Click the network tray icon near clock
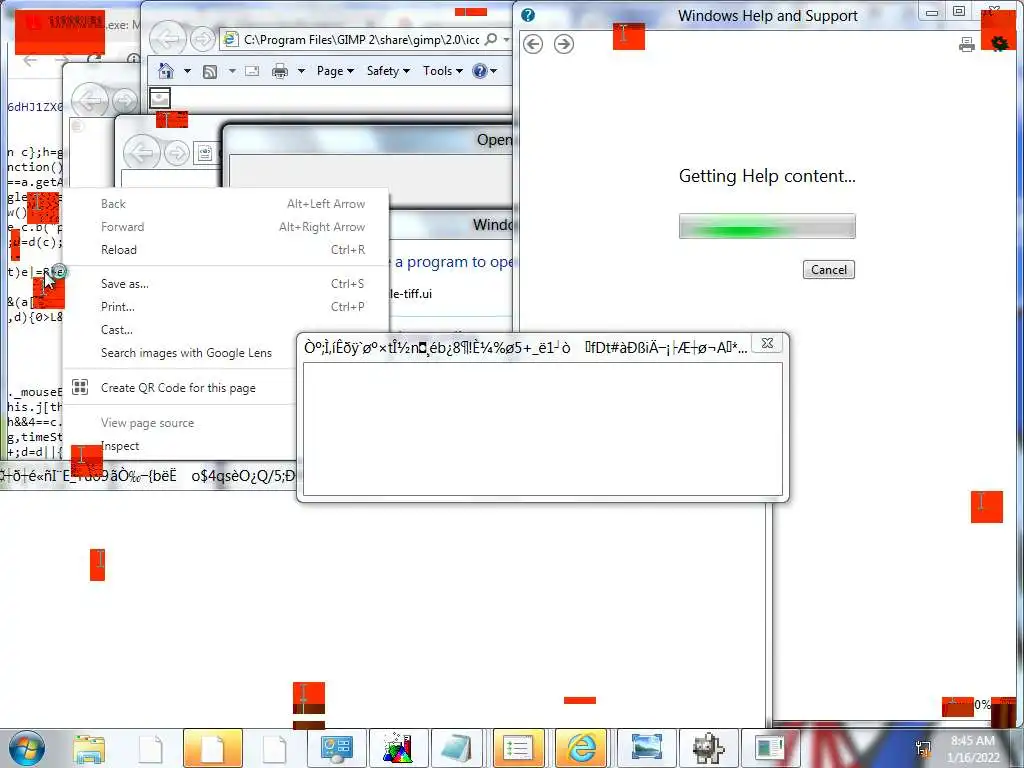The width and height of the screenshot is (1024, 768). [x=923, y=748]
